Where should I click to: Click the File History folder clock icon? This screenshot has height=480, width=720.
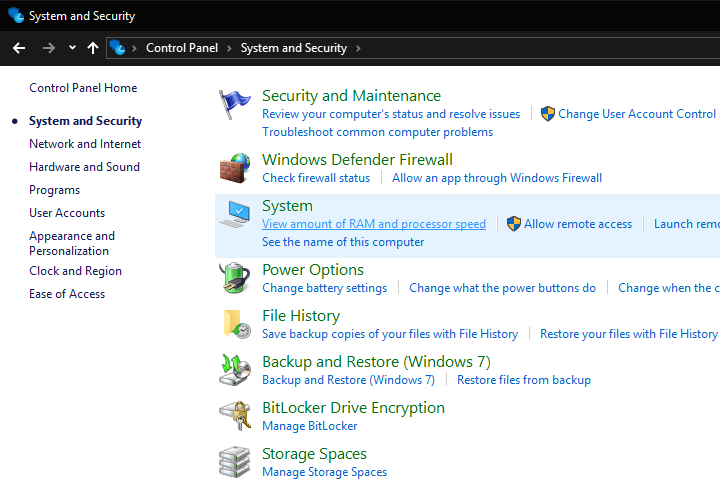click(236, 324)
